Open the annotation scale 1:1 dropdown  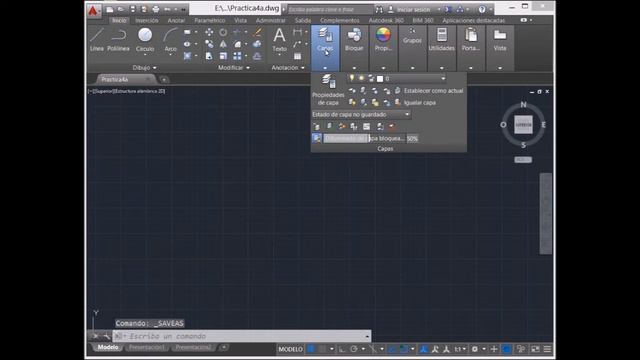pos(460,349)
